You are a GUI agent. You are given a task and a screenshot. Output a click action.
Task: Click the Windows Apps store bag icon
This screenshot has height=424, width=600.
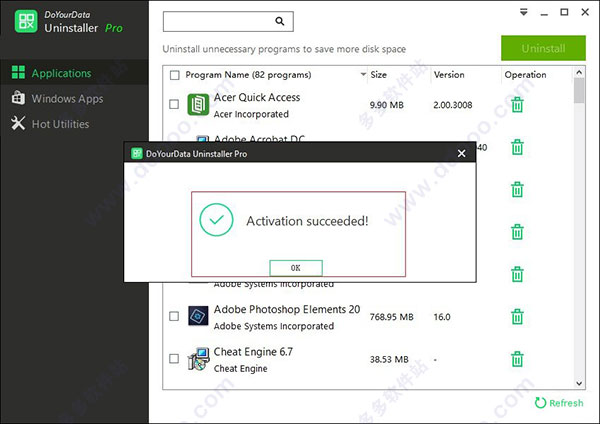[x=18, y=98]
